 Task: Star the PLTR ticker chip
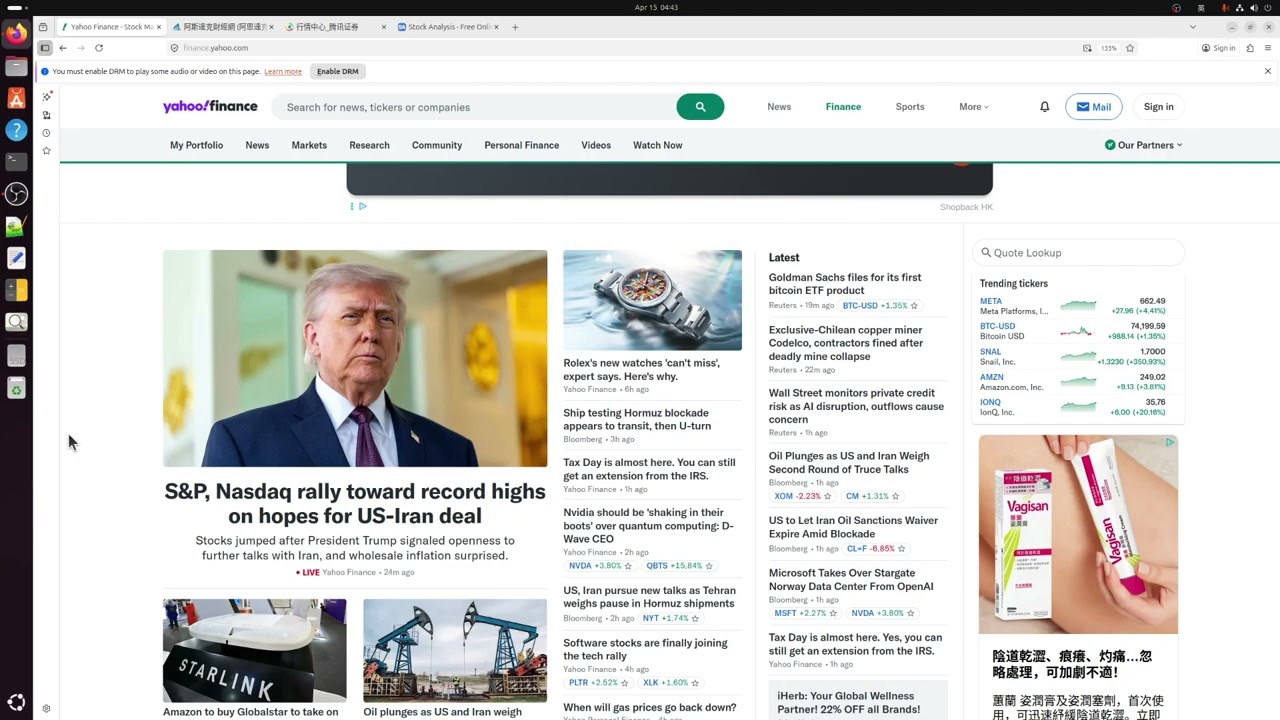[625, 683]
